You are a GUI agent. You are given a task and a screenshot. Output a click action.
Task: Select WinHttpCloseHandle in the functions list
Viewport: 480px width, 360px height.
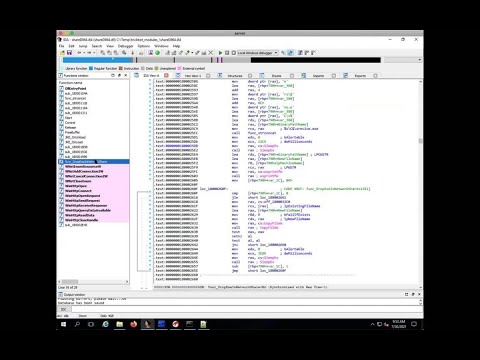82,220
